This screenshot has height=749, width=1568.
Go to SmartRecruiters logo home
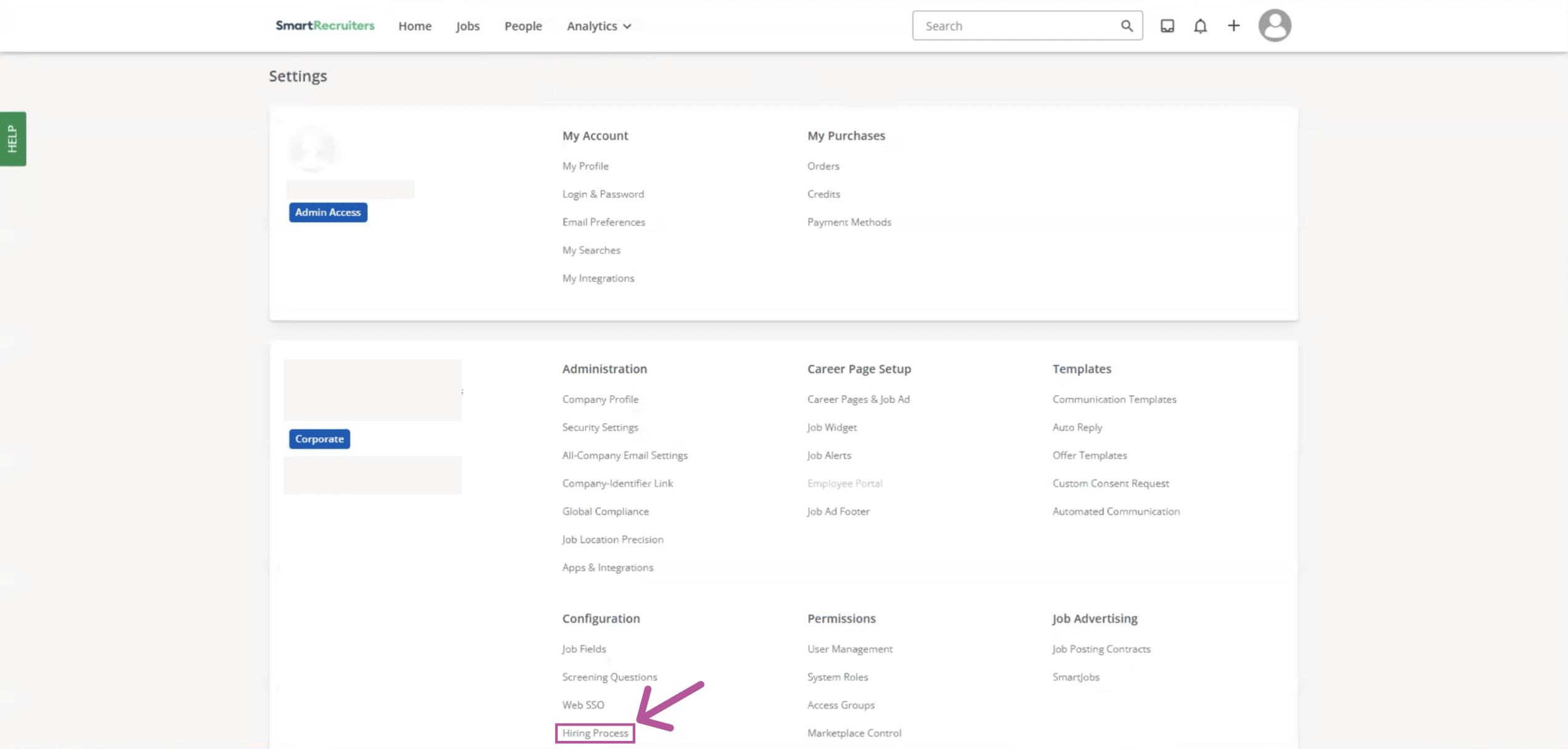click(x=325, y=25)
